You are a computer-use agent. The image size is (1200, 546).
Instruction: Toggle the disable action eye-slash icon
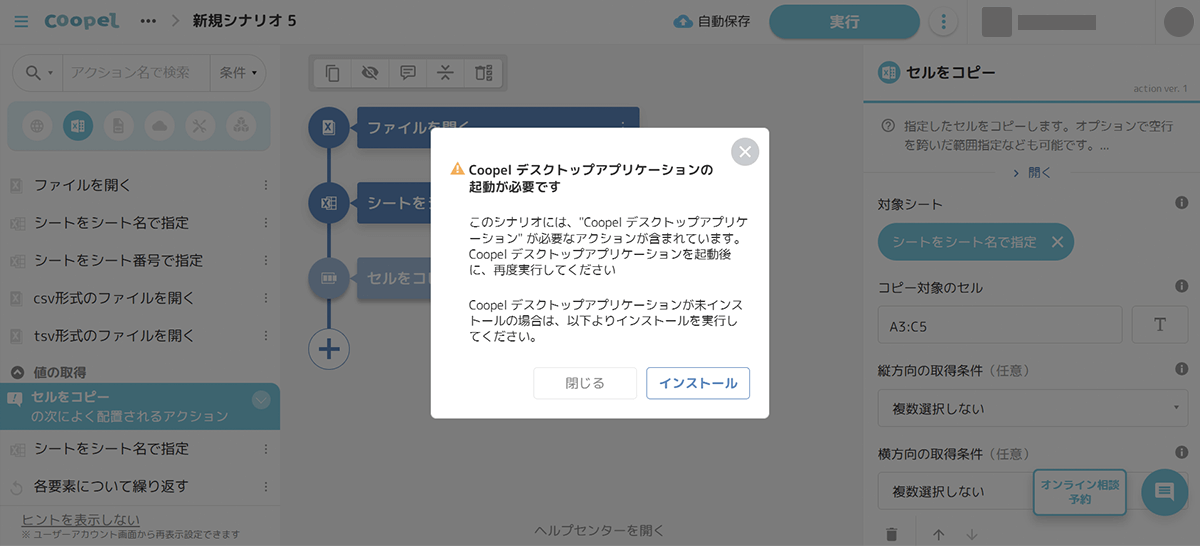tap(370, 72)
